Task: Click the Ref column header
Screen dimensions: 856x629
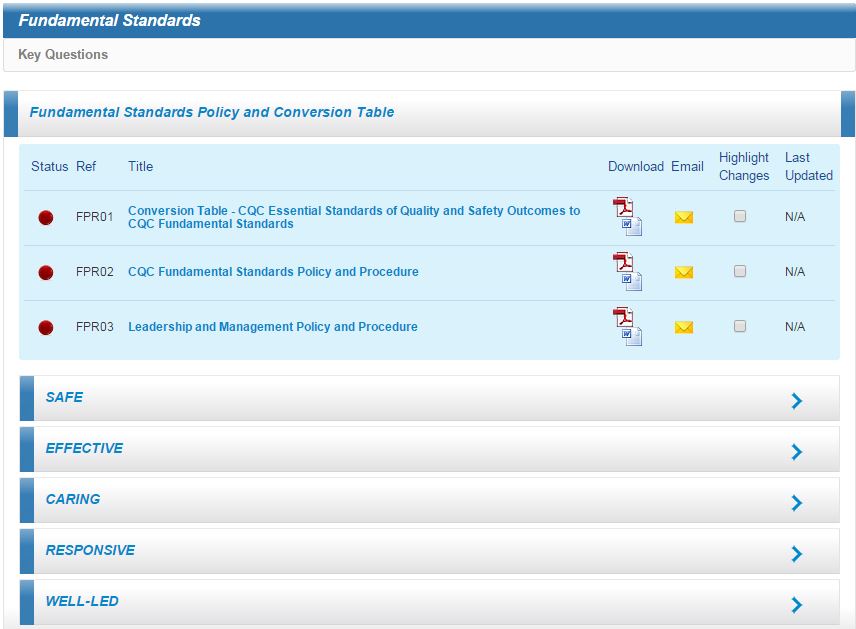Action: (x=86, y=167)
